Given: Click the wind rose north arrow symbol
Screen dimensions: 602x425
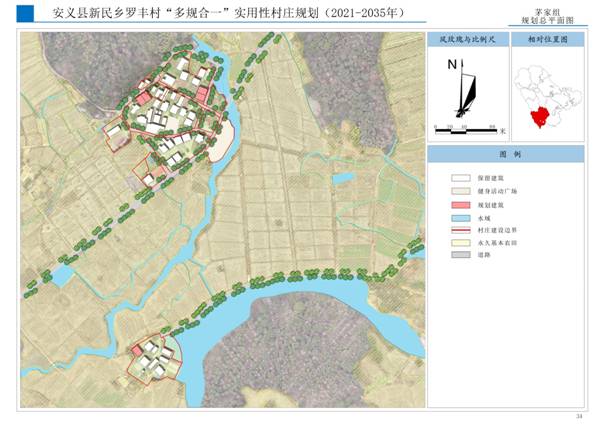Looking at the screenshot, I should (x=466, y=89).
